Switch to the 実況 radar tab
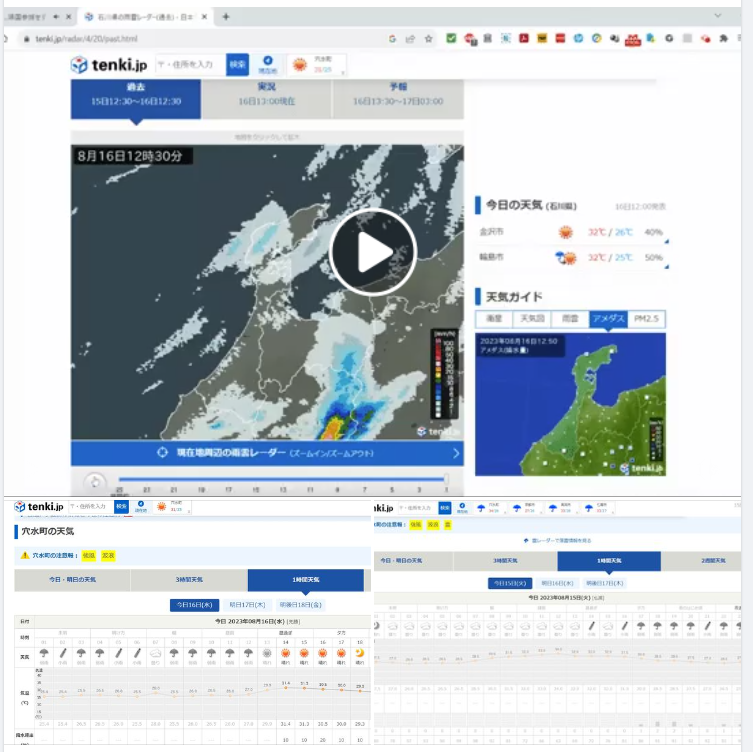This screenshot has height=752, width=753. pos(266,99)
